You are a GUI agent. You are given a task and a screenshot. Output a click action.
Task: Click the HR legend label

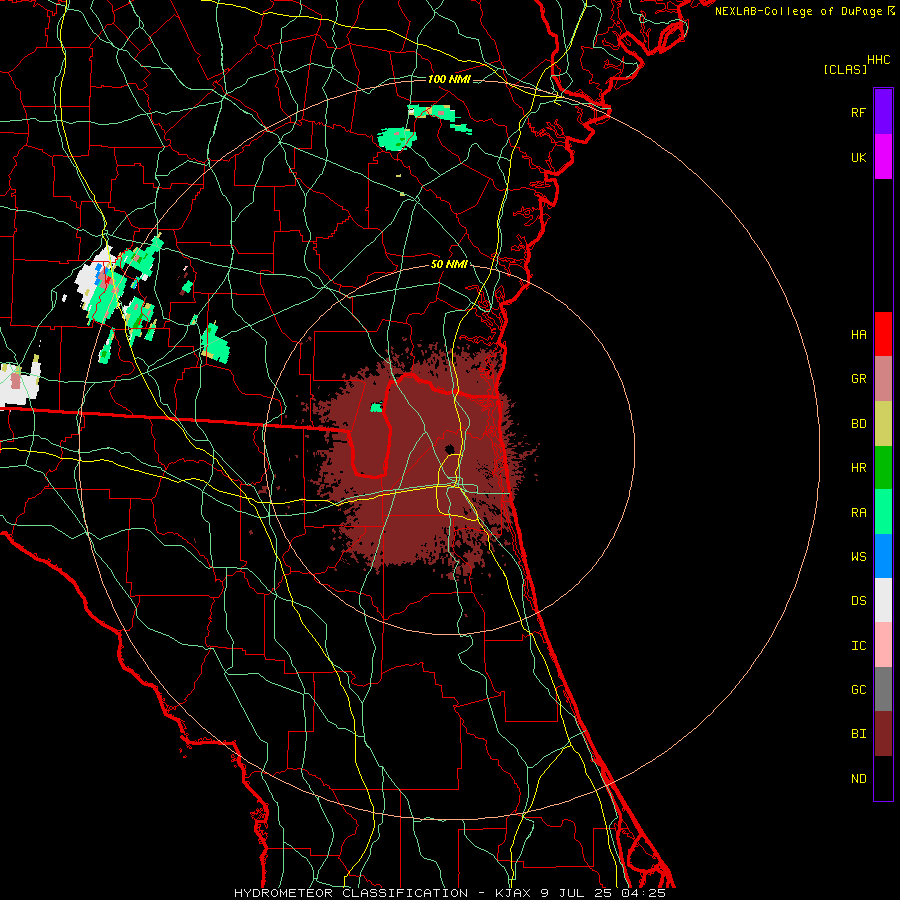click(x=858, y=468)
